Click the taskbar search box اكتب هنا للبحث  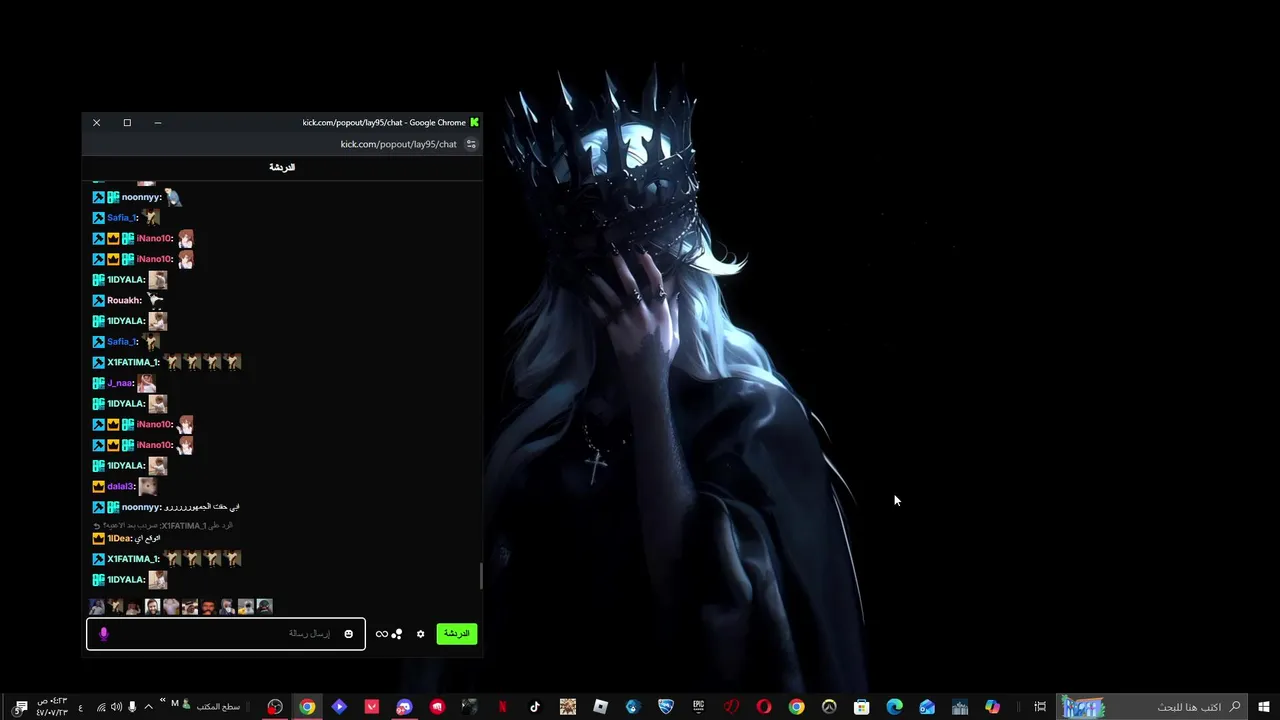click(1153, 707)
